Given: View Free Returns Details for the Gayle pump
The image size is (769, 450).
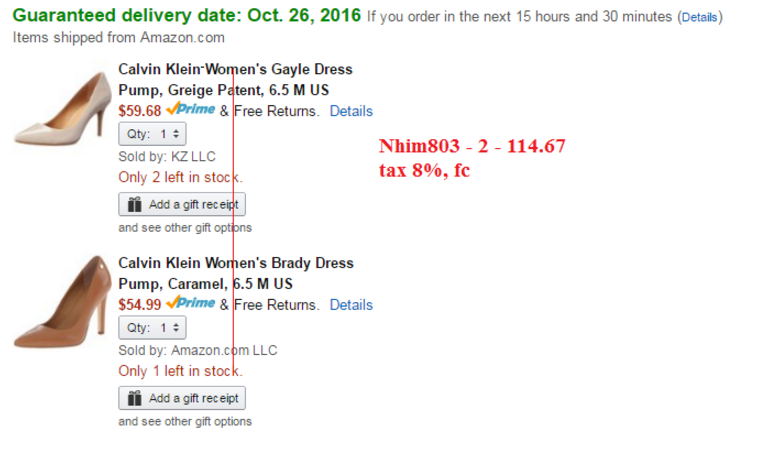Looking at the screenshot, I should 351,111.
